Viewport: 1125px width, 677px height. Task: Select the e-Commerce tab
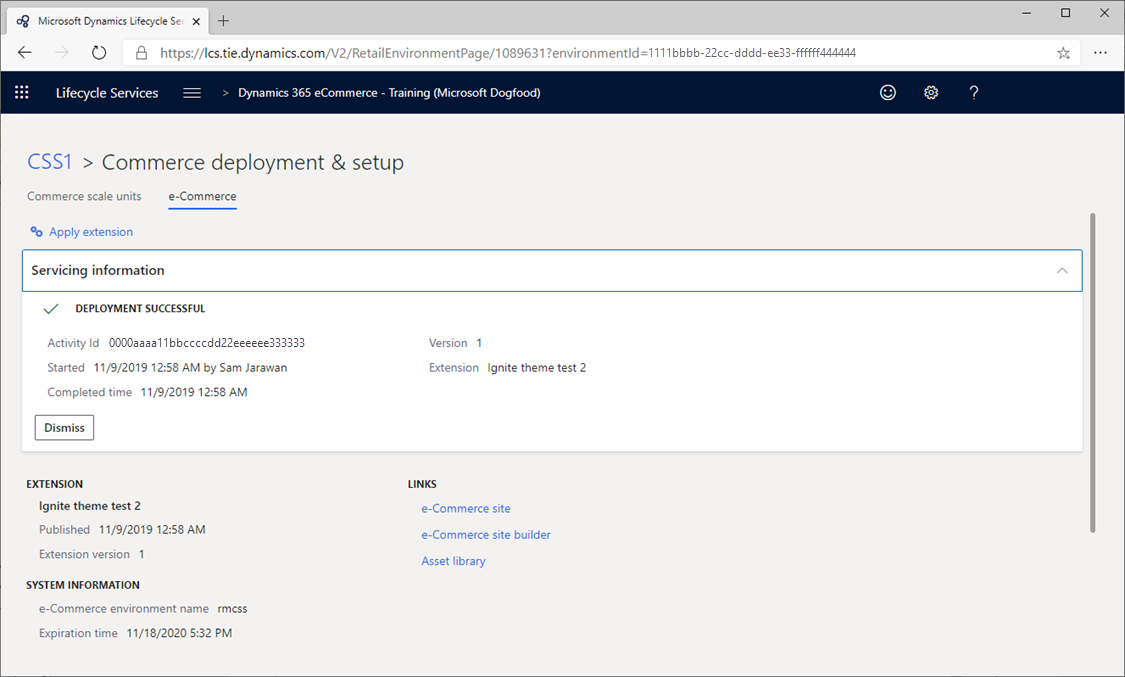click(202, 196)
